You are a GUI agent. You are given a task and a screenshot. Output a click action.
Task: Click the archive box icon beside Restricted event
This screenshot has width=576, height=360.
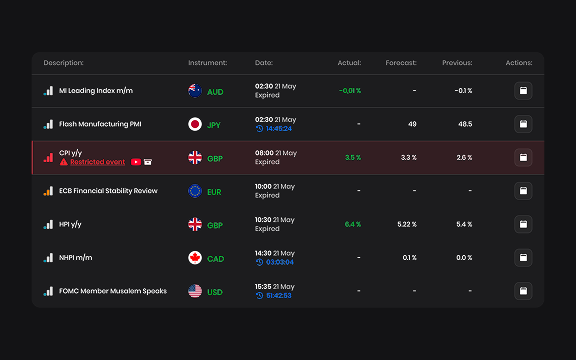tap(148, 162)
